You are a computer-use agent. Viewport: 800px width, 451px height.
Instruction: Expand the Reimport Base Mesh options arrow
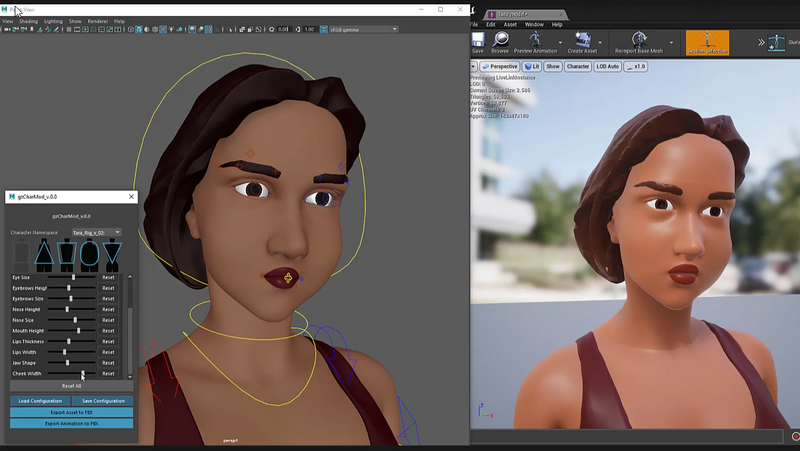click(671, 43)
